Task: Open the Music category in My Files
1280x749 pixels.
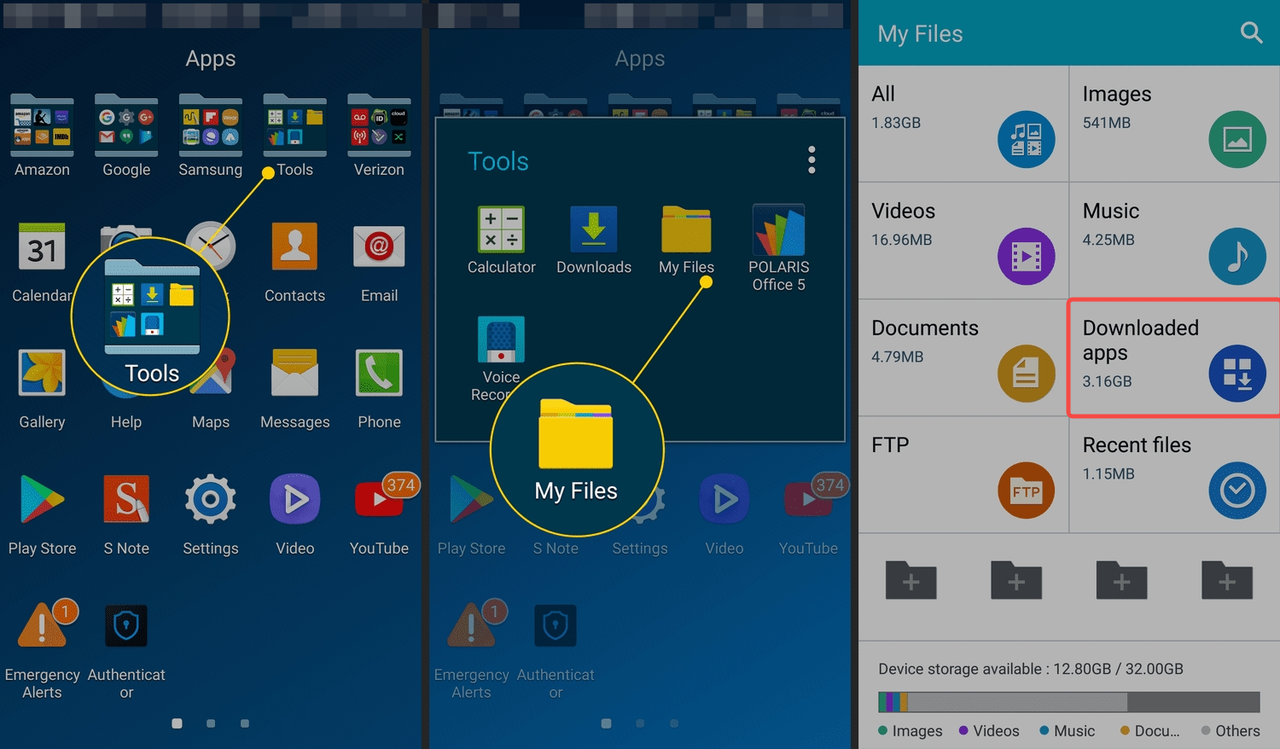Action: click(1175, 240)
